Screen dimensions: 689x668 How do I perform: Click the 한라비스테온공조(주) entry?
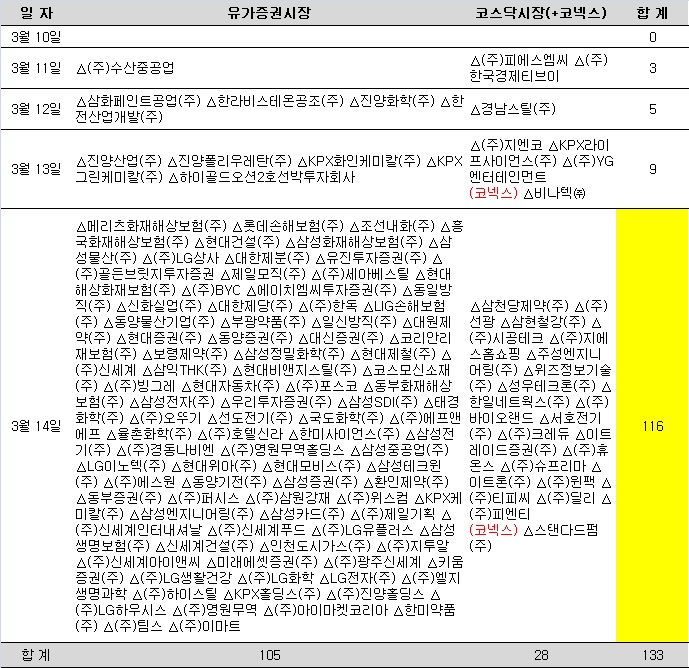pyautogui.click(x=275, y=101)
